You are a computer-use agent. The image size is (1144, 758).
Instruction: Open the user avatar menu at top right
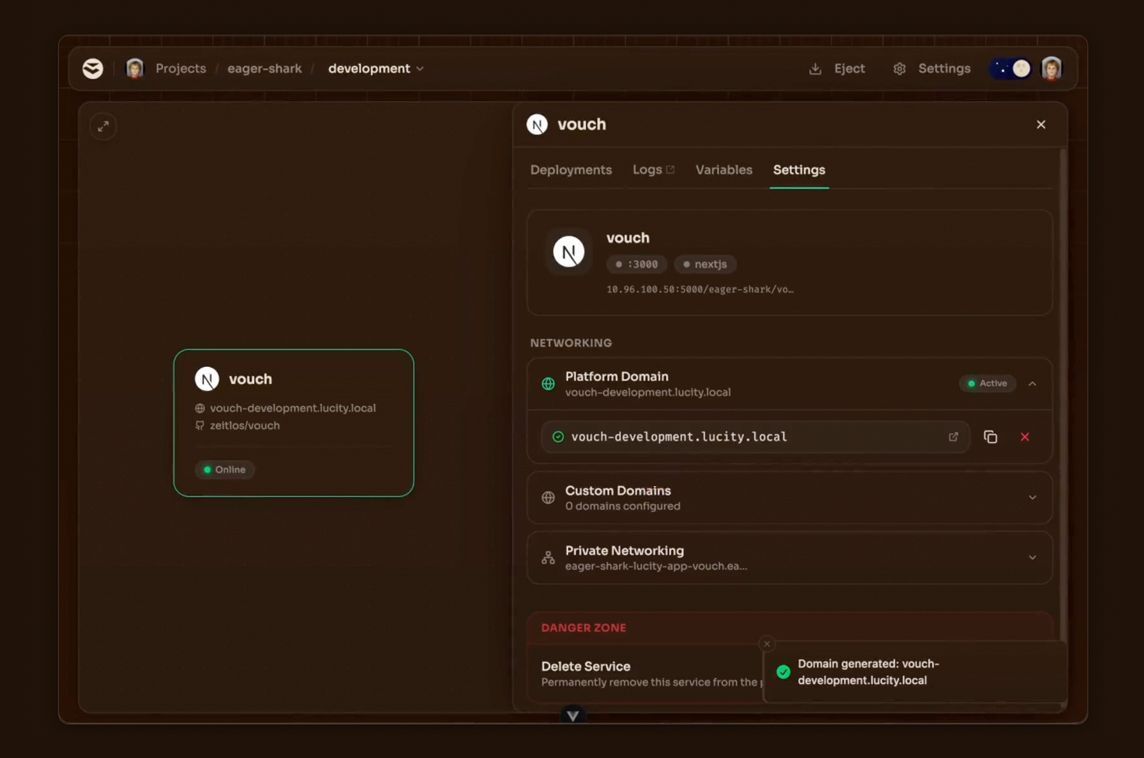click(1051, 69)
